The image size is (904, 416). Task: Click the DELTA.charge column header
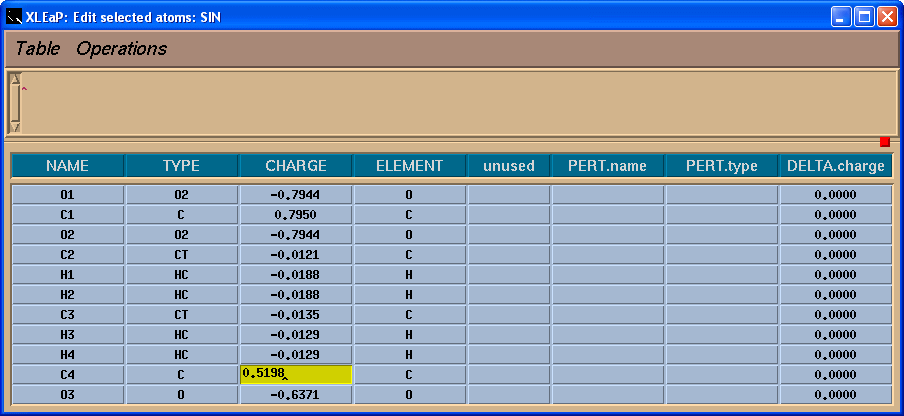pos(836,167)
